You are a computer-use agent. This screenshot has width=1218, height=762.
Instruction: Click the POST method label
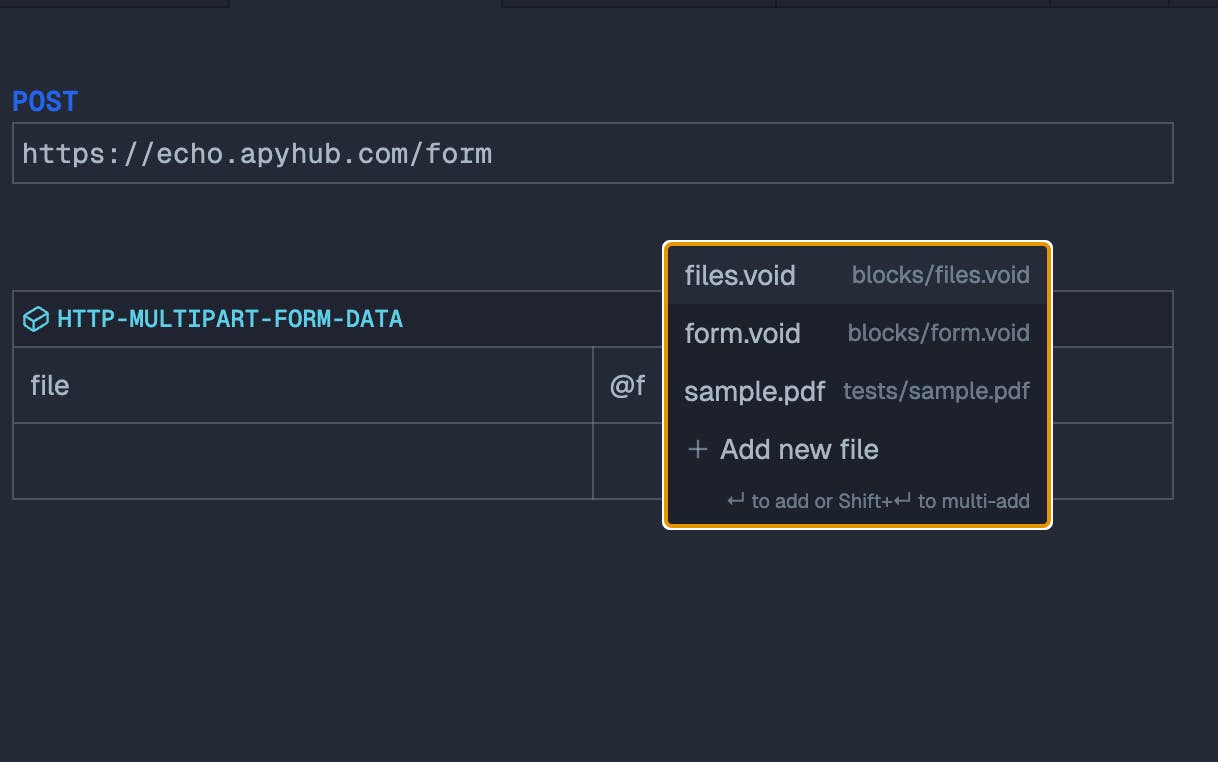pos(45,101)
